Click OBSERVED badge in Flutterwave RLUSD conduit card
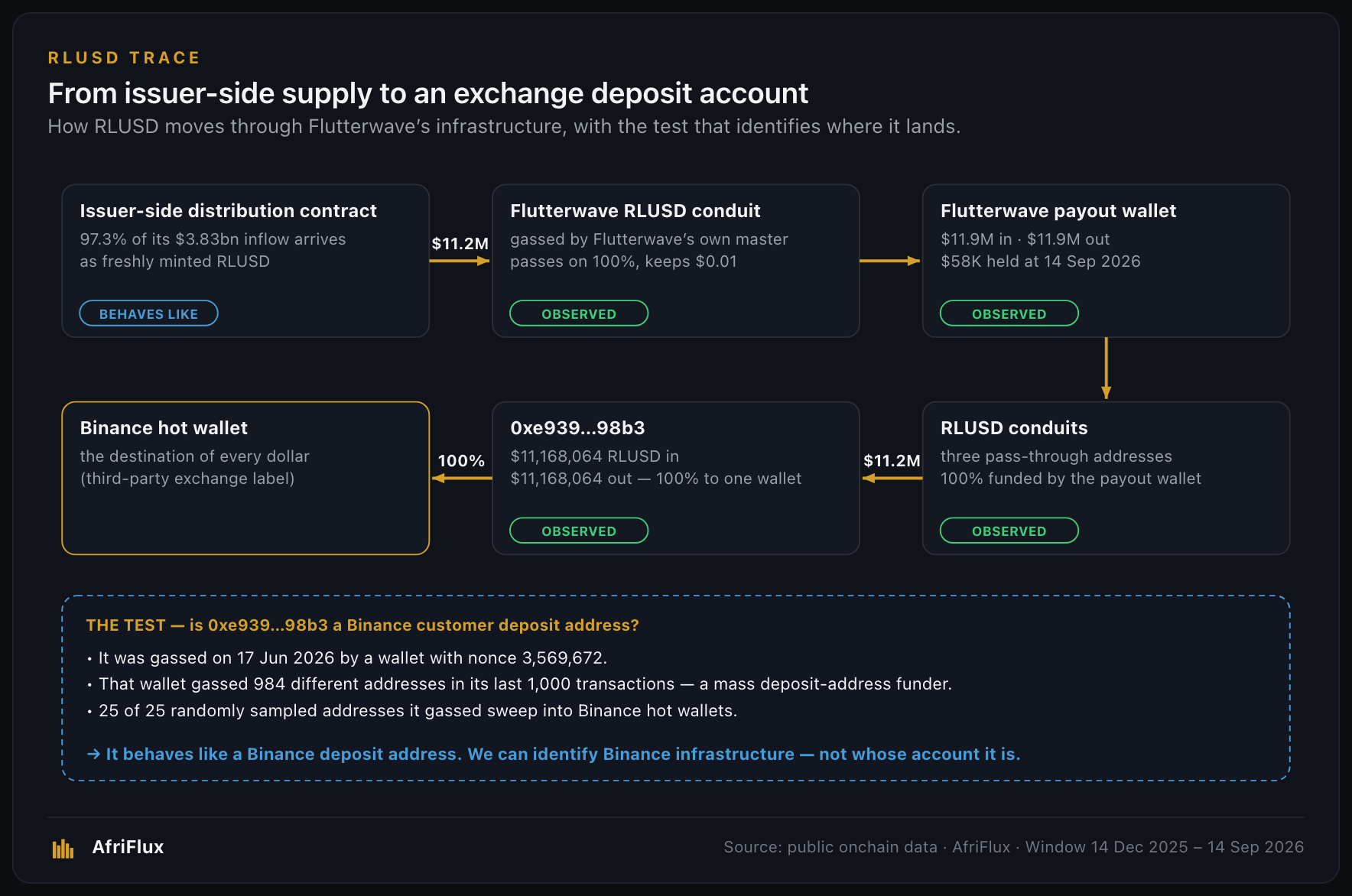 tap(579, 313)
